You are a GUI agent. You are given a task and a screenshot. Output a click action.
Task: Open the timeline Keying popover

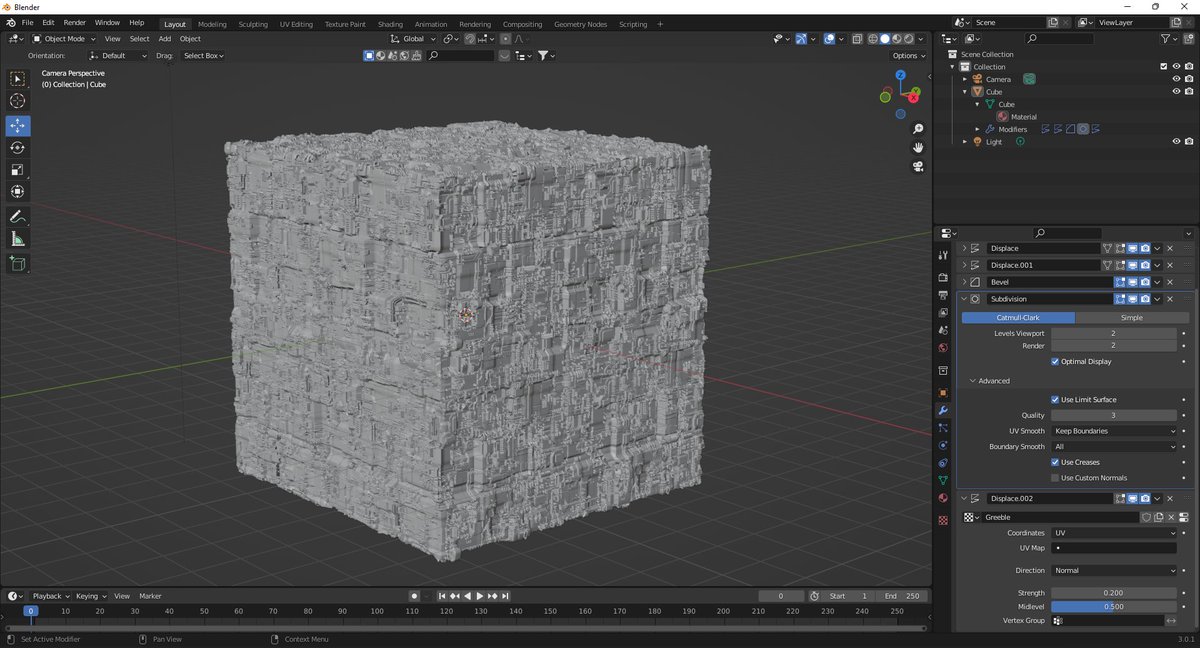(x=90, y=596)
